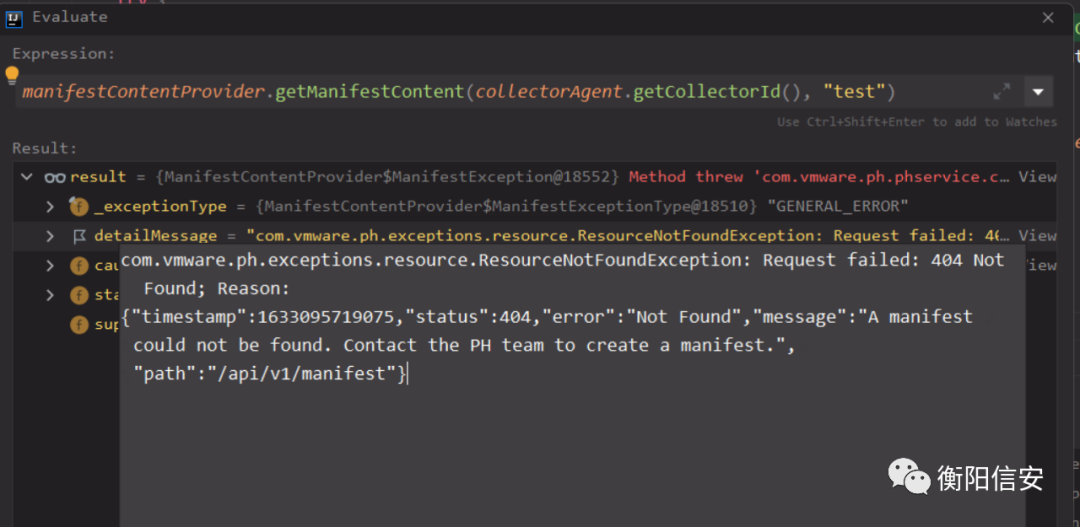Click the glasses watch icon beside result
Image resolution: width=1080 pixels, height=527 pixels.
[55, 177]
